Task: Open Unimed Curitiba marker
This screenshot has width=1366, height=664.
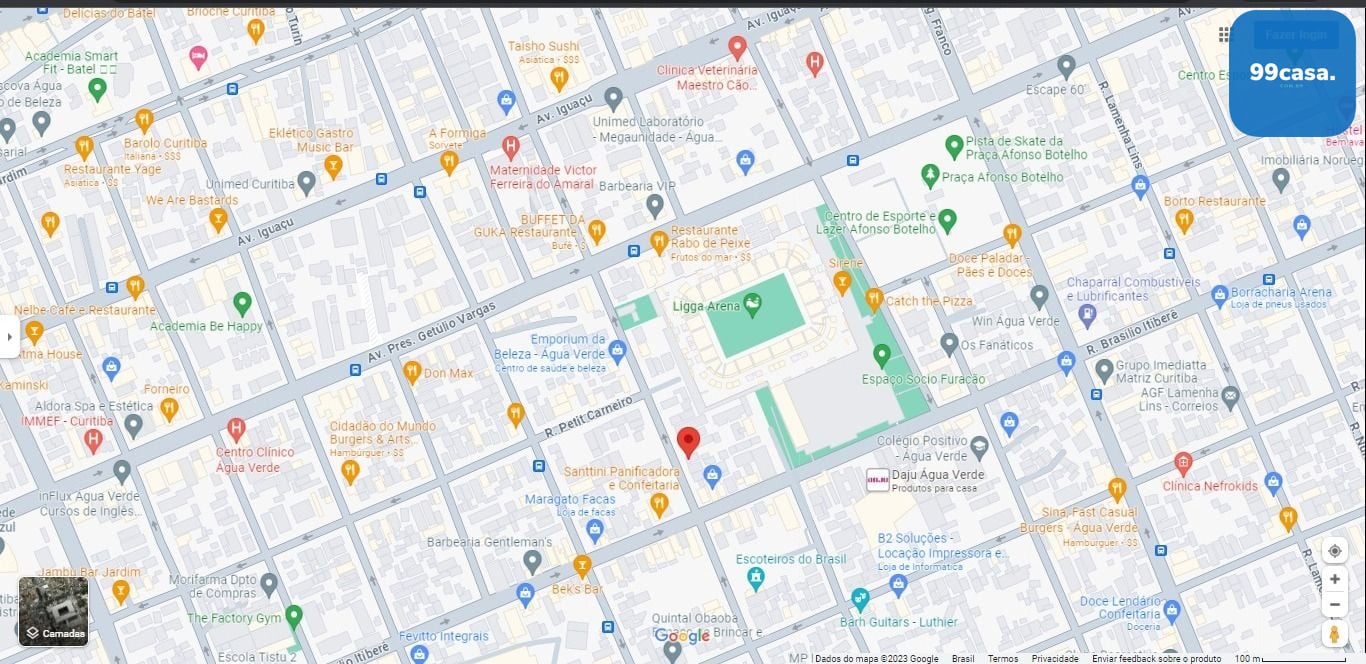Action: coord(307,183)
